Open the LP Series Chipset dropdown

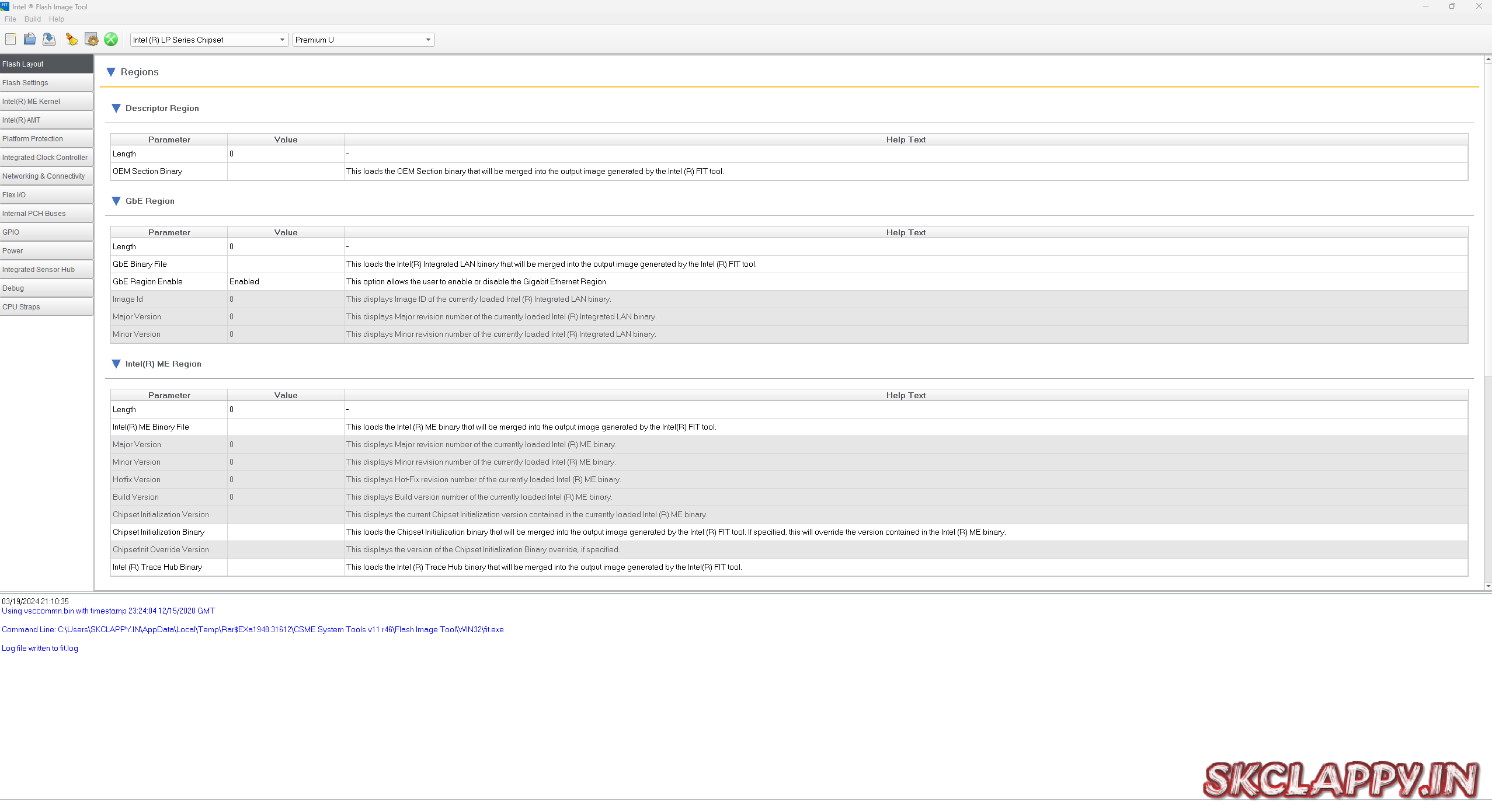point(282,40)
